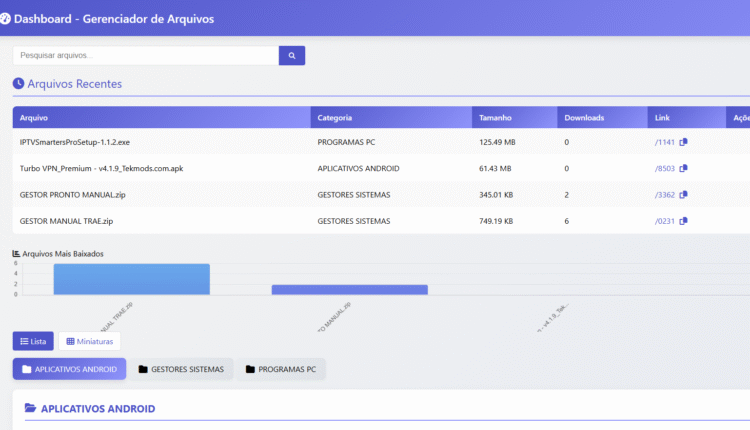Select the PROGRAMAS PC tab
750x430 pixels.
(281, 369)
